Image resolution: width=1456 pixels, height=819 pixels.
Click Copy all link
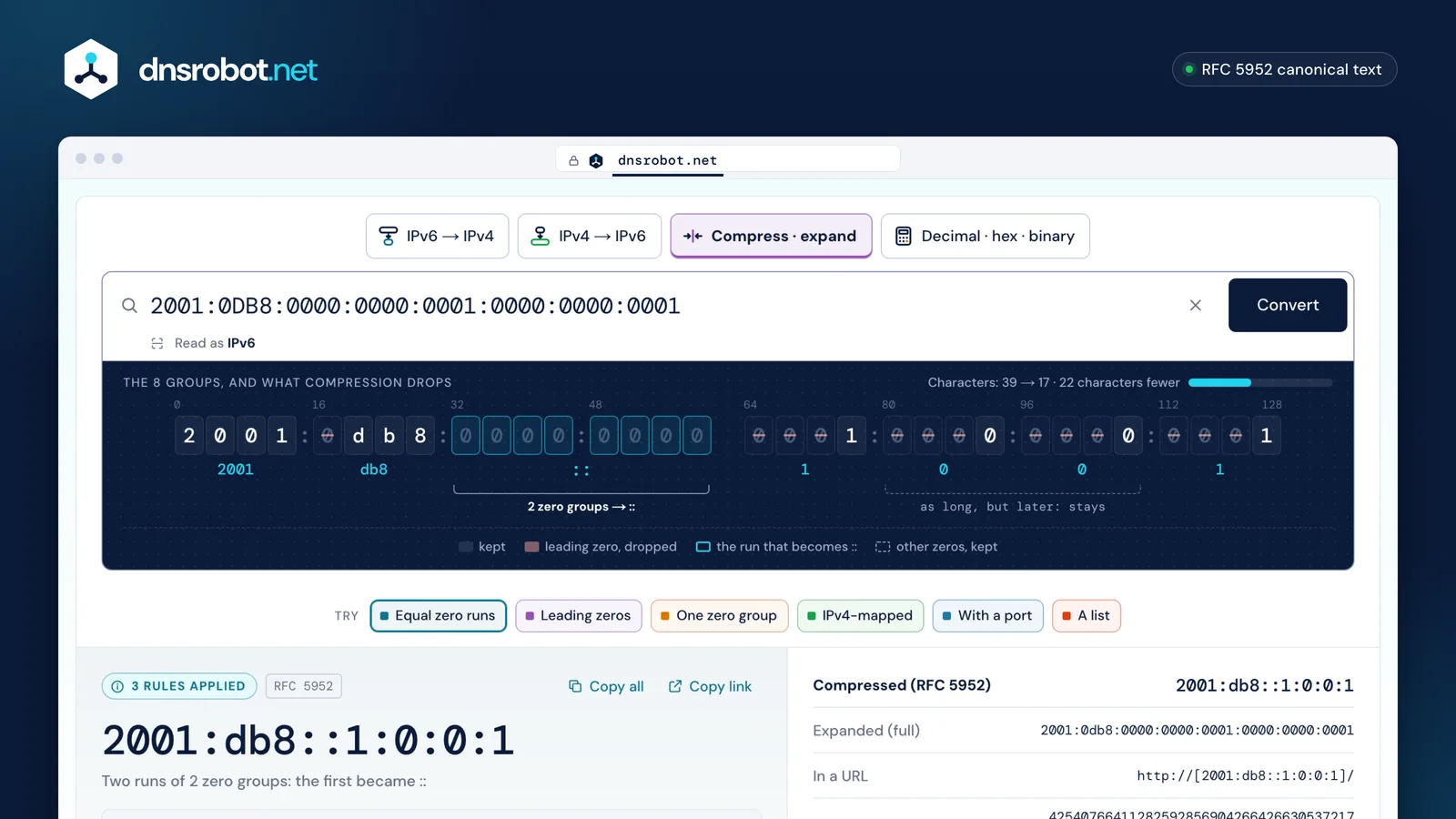[606, 686]
